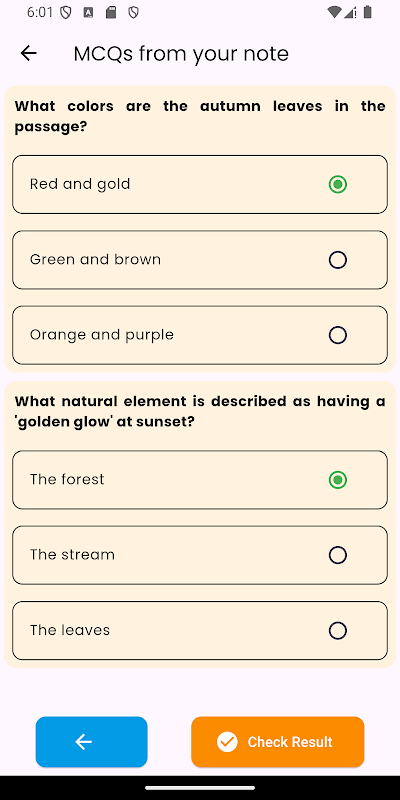
Task: Choose The stream radio button
Action: 338,555
